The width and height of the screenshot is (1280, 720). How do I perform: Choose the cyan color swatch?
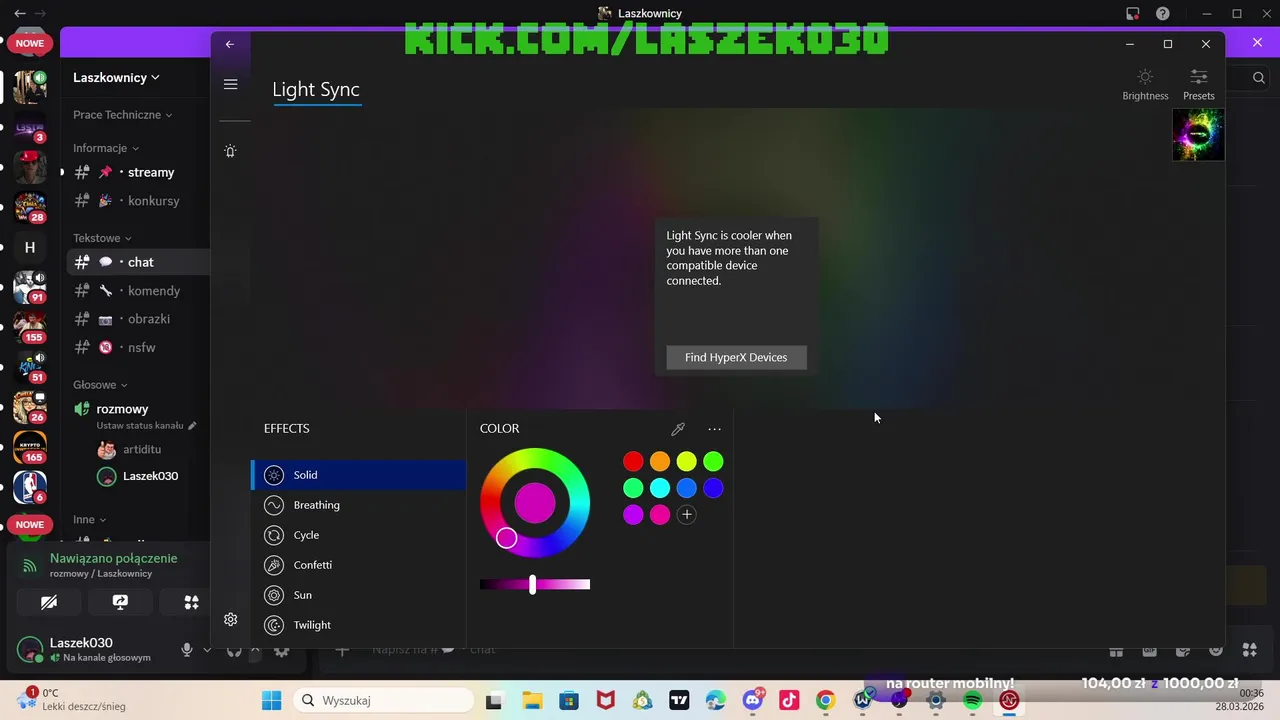tap(660, 488)
